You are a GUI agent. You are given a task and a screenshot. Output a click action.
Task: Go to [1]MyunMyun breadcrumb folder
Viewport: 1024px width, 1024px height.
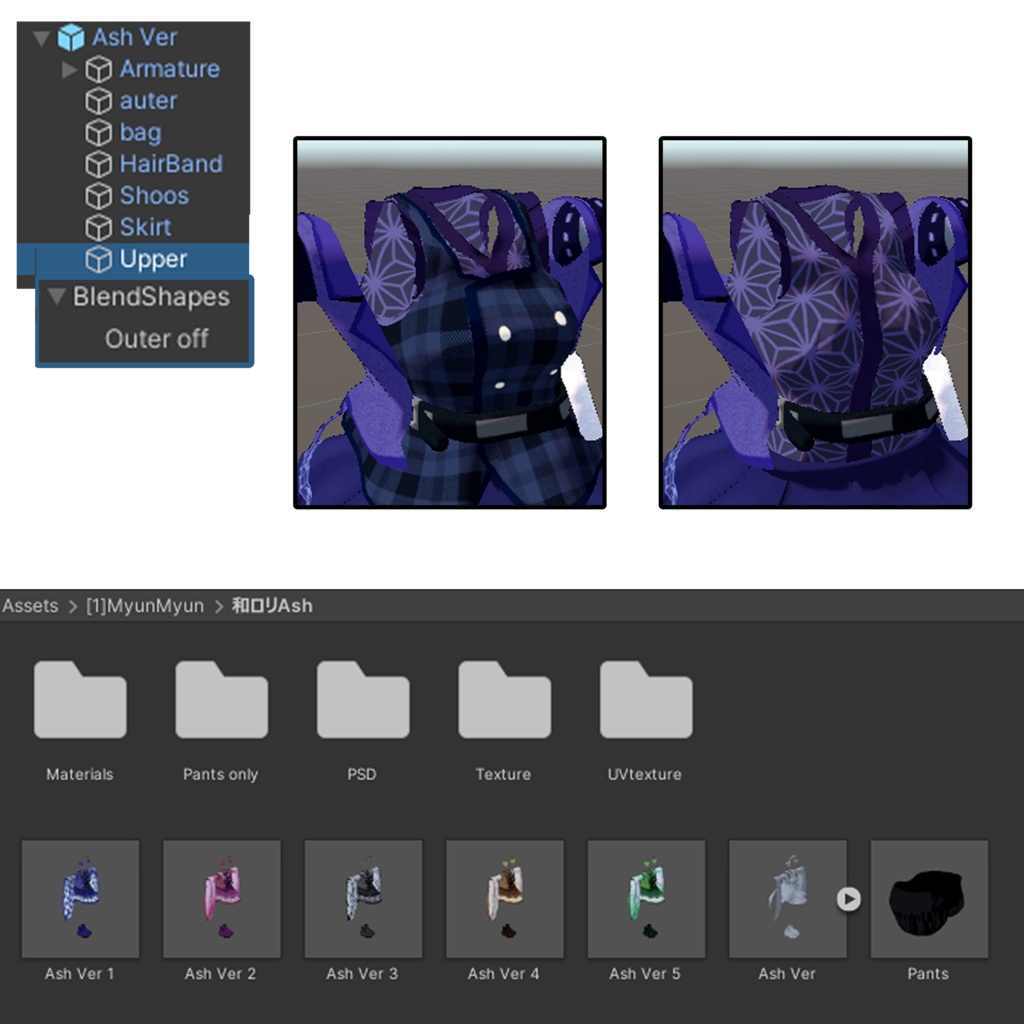point(145,606)
